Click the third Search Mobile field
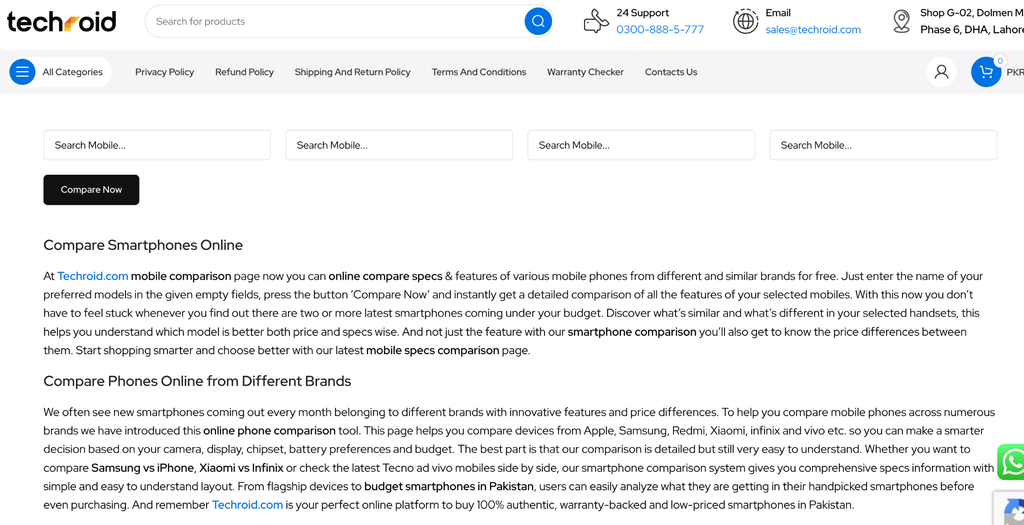Viewport: 1024px width, 525px height. point(641,145)
